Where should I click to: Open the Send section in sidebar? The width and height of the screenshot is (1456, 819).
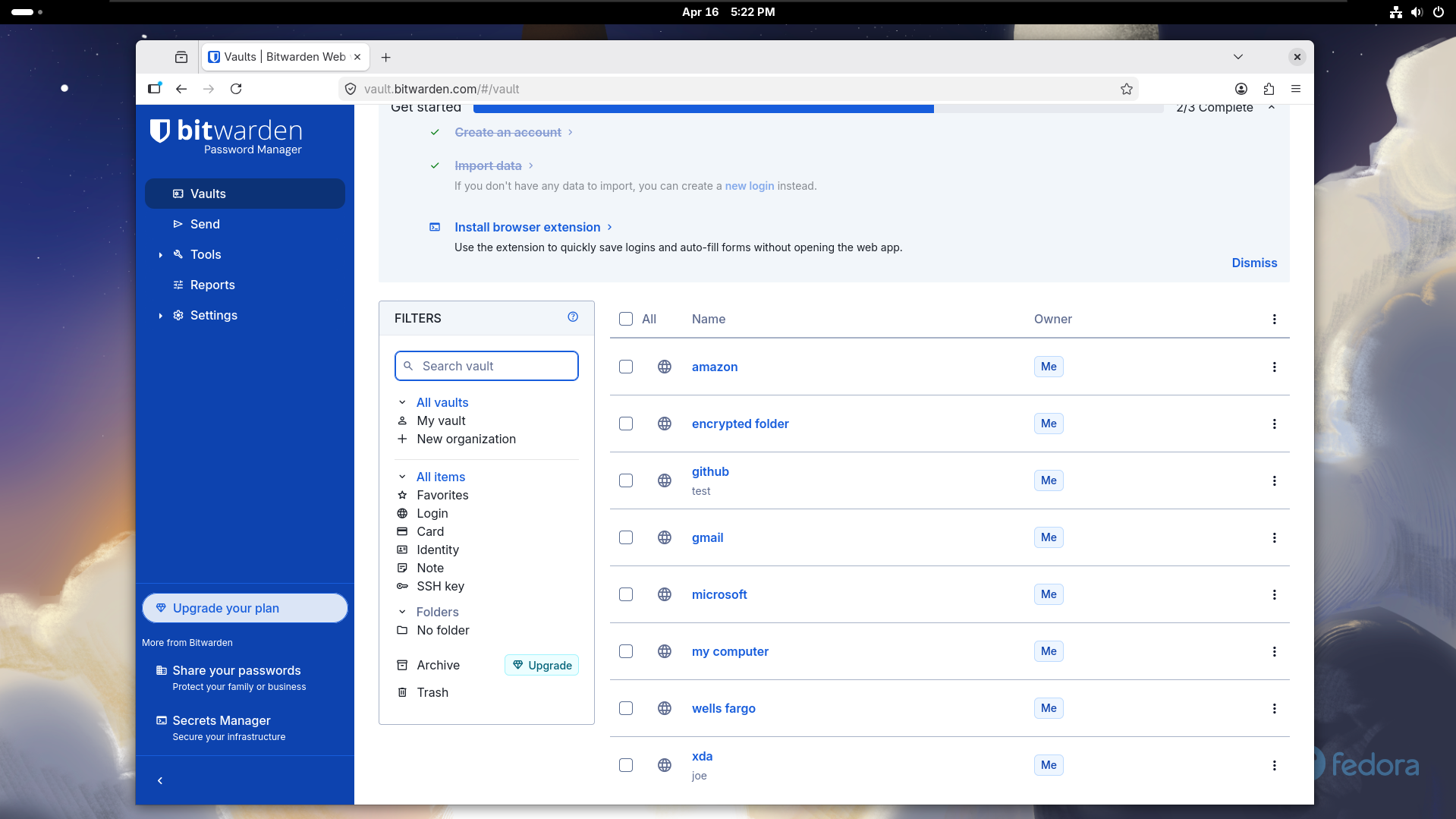245,224
